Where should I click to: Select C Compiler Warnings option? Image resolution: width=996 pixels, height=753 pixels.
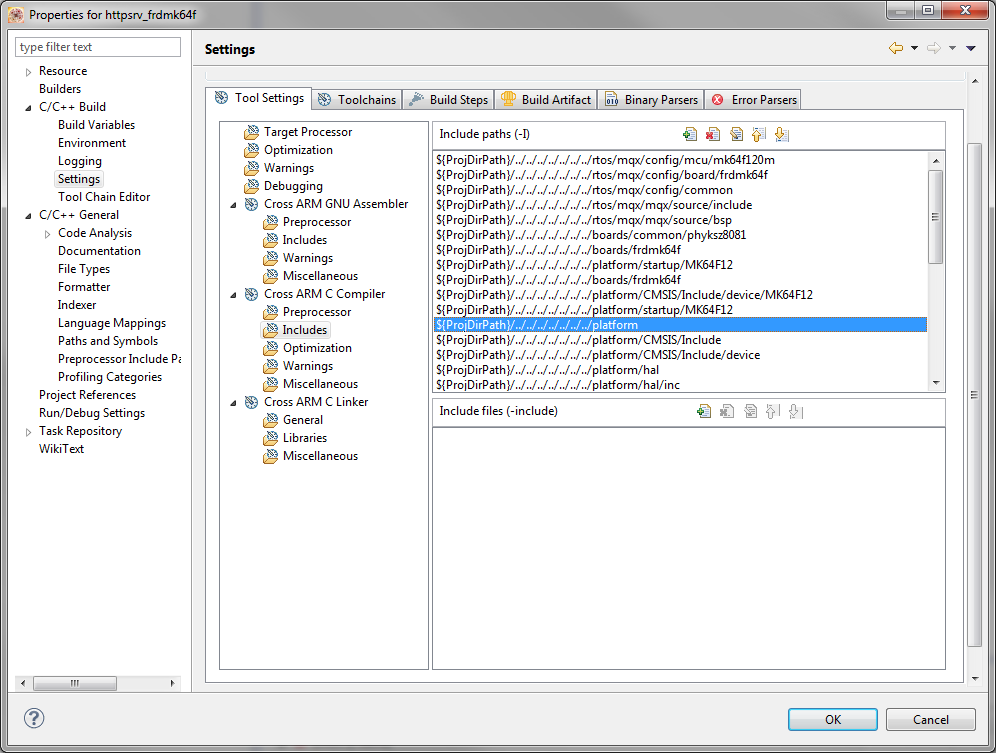coord(308,366)
